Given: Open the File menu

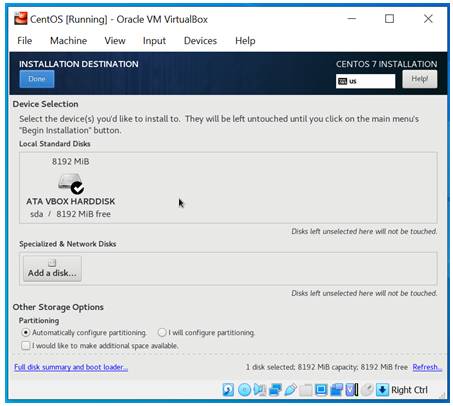Looking at the screenshot, I should 25,41.
